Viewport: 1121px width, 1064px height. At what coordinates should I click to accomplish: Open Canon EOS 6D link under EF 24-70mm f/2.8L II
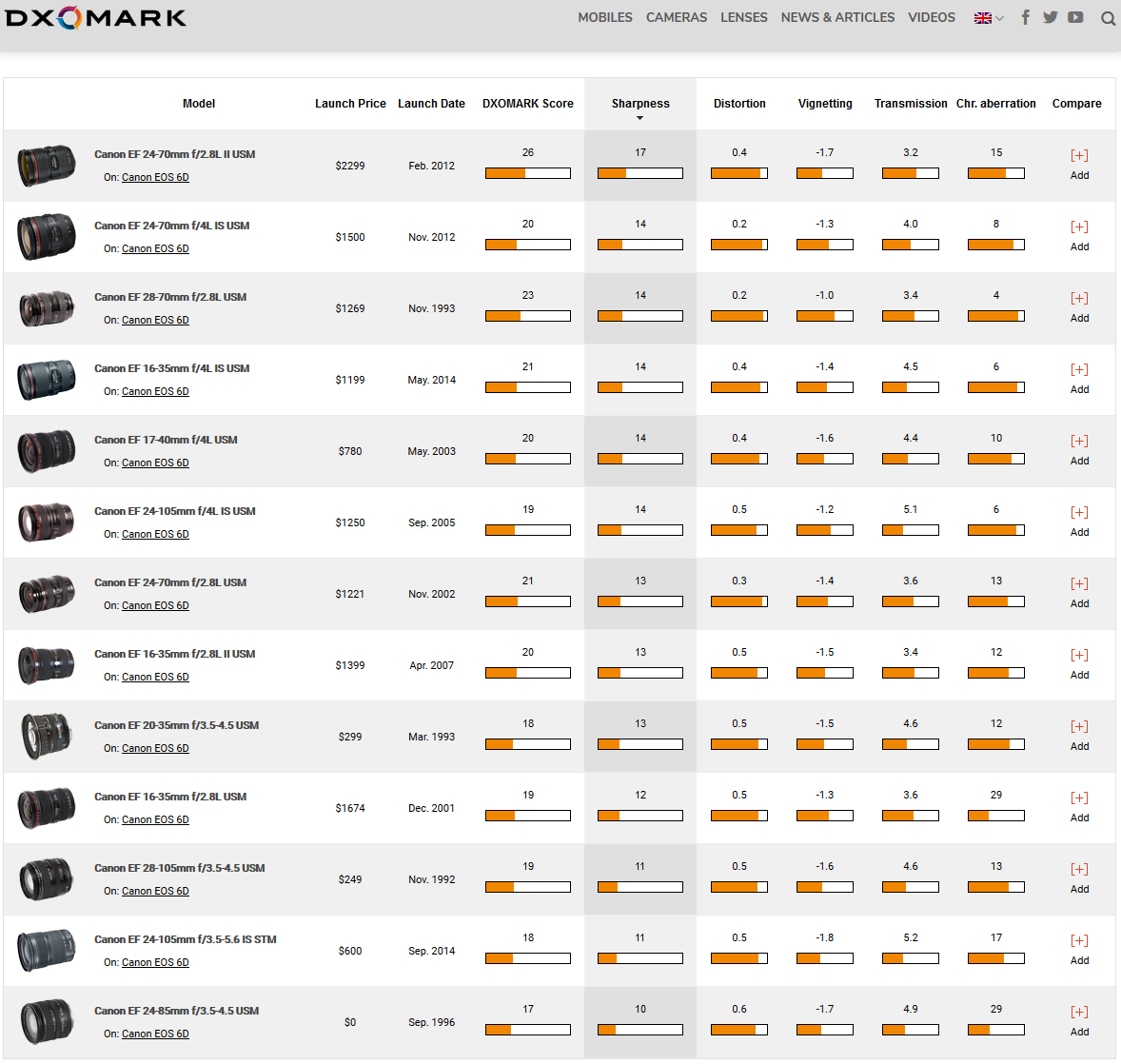(x=155, y=177)
